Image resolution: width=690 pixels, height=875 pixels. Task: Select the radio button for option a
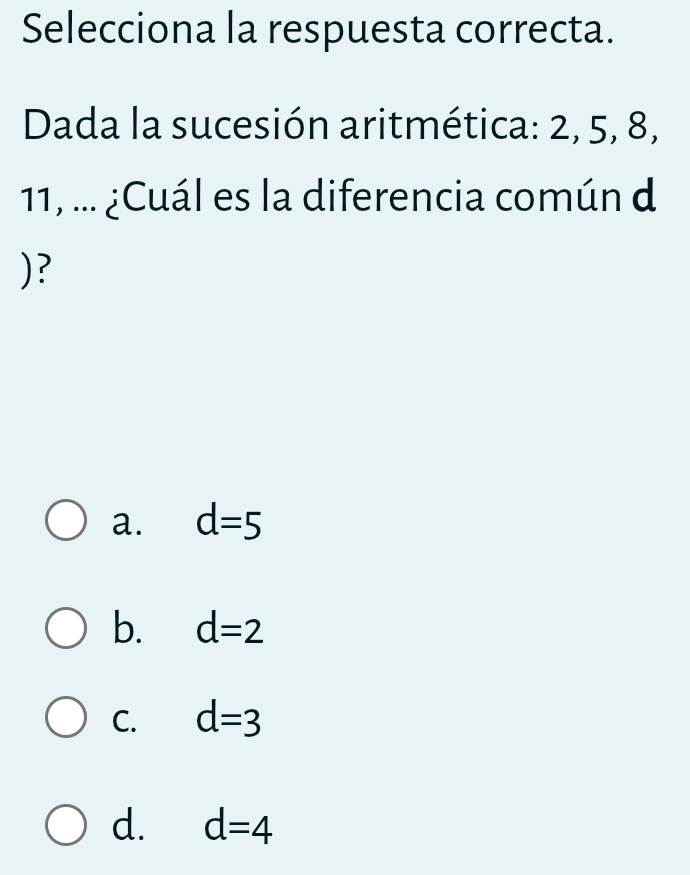pos(66,522)
